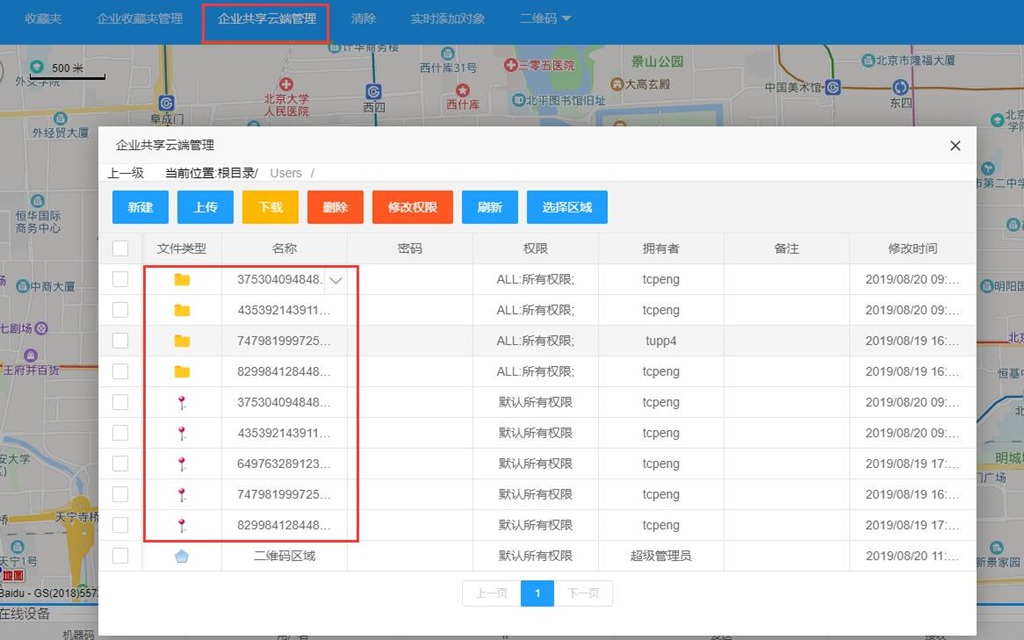The height and width of the screenshot is (640, 1024).
Task: Check the box for the 二维码区域 row
Action: point(120,556)
